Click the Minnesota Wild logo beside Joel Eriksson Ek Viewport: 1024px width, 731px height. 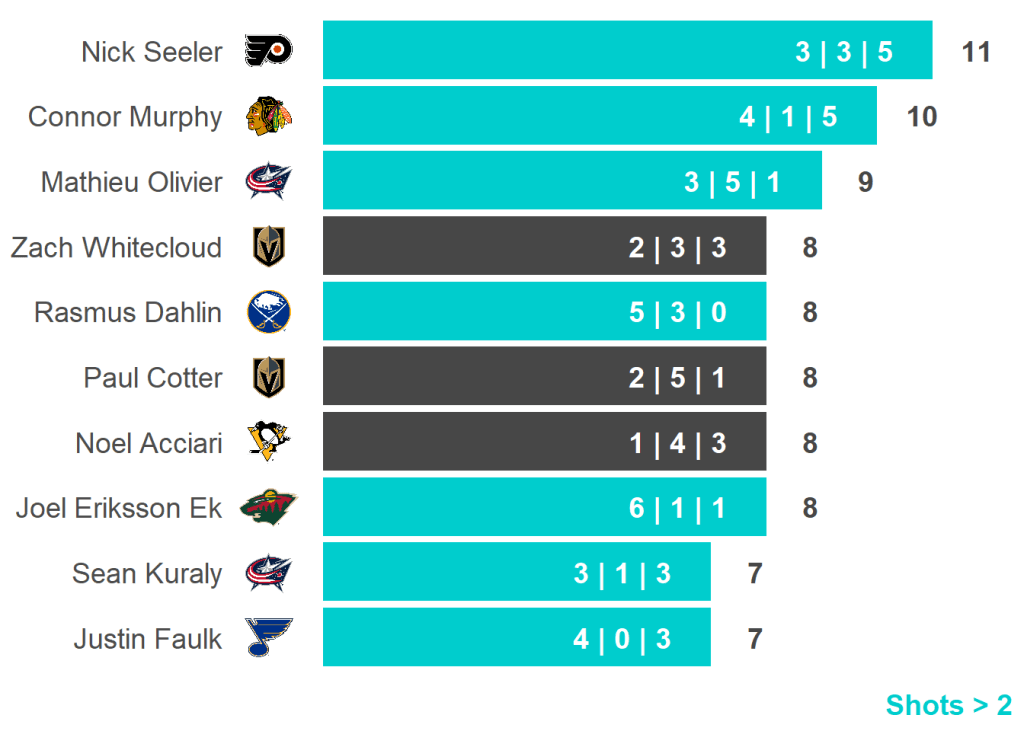click(x=268, y=508)
